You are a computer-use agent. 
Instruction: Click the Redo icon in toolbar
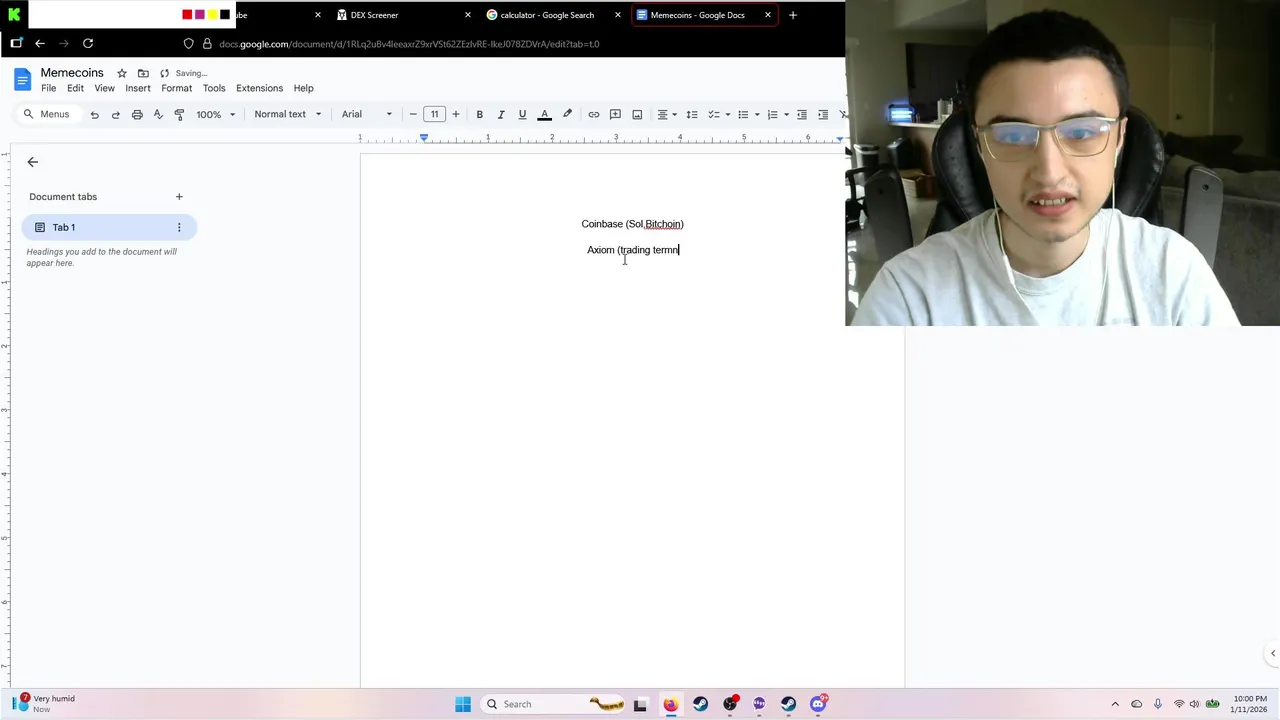[115, 114]
